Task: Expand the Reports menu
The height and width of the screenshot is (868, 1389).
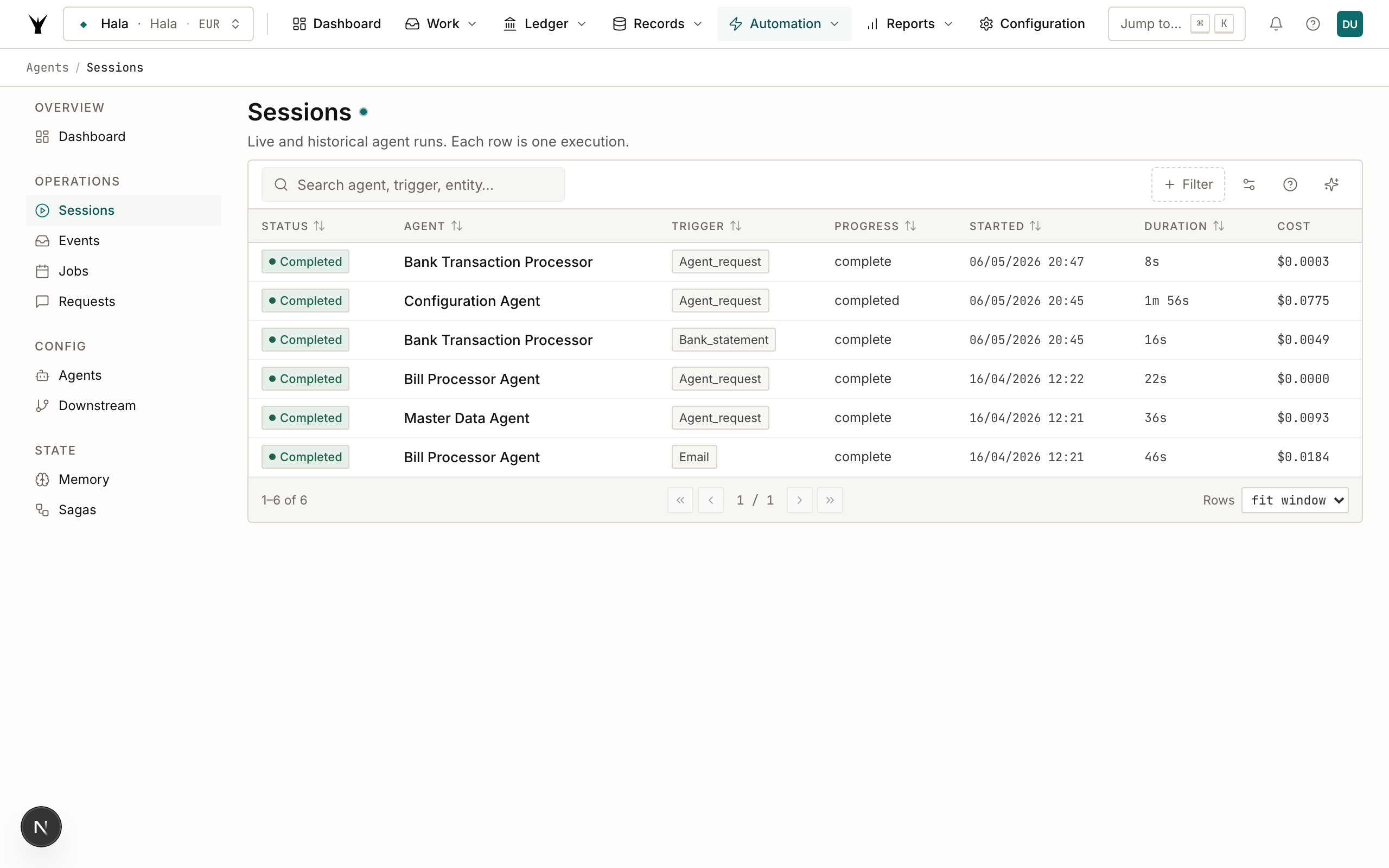Action: 910,23
